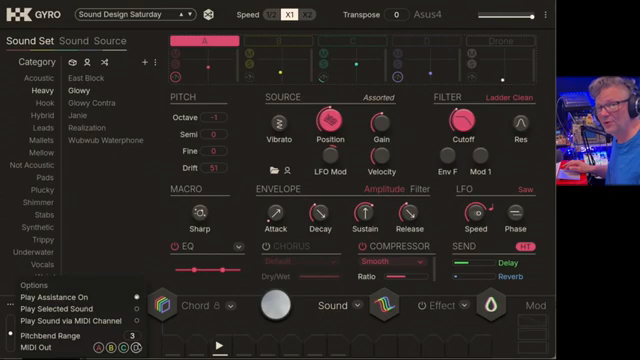Click the play button in the sequencer
Viewport: 640px width, 360px height.
point(219,346)
